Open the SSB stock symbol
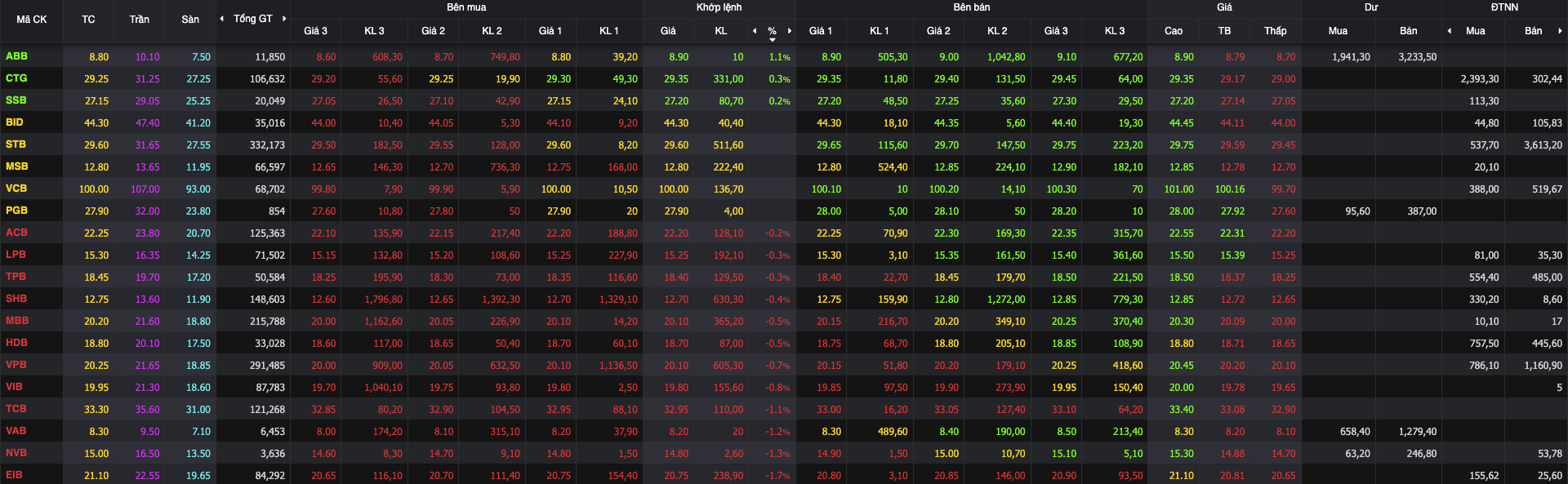This screenshot has width=1568, height=484. pos(16,100)
